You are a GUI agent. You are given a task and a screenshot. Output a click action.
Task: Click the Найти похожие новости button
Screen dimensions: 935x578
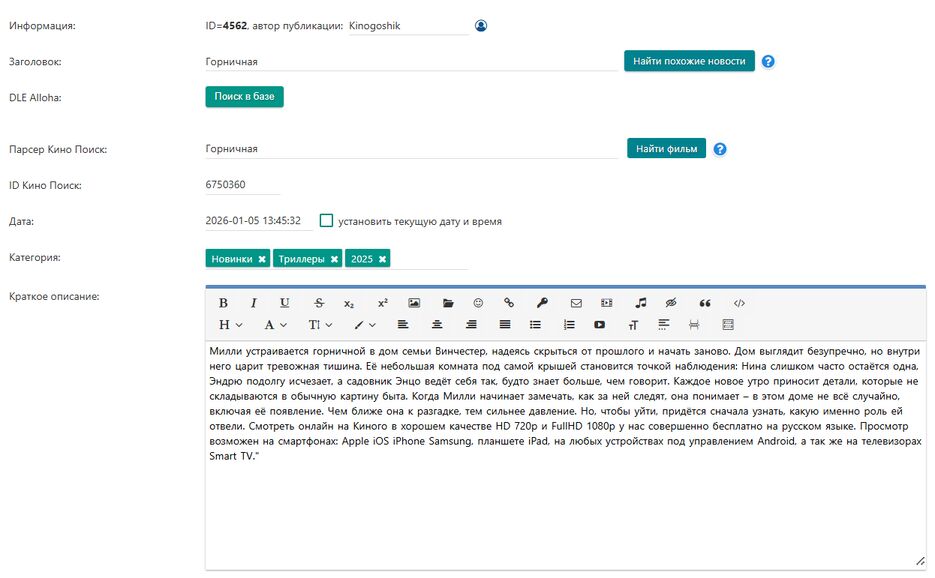click(689, 61)
